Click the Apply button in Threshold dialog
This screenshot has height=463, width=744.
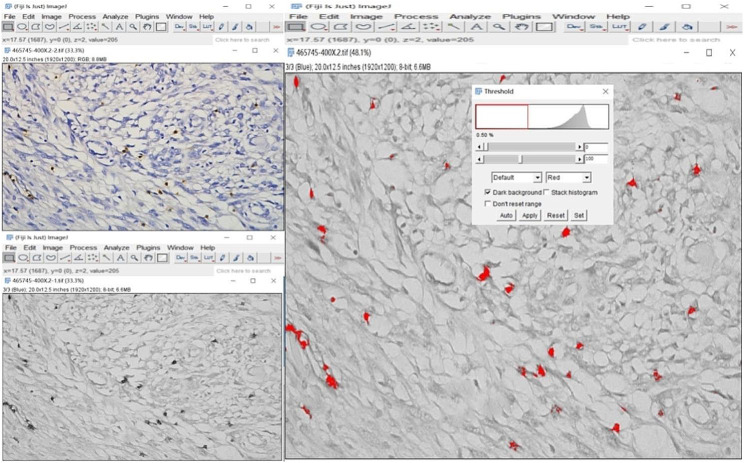pyautogui.click(x=530, y=215)
